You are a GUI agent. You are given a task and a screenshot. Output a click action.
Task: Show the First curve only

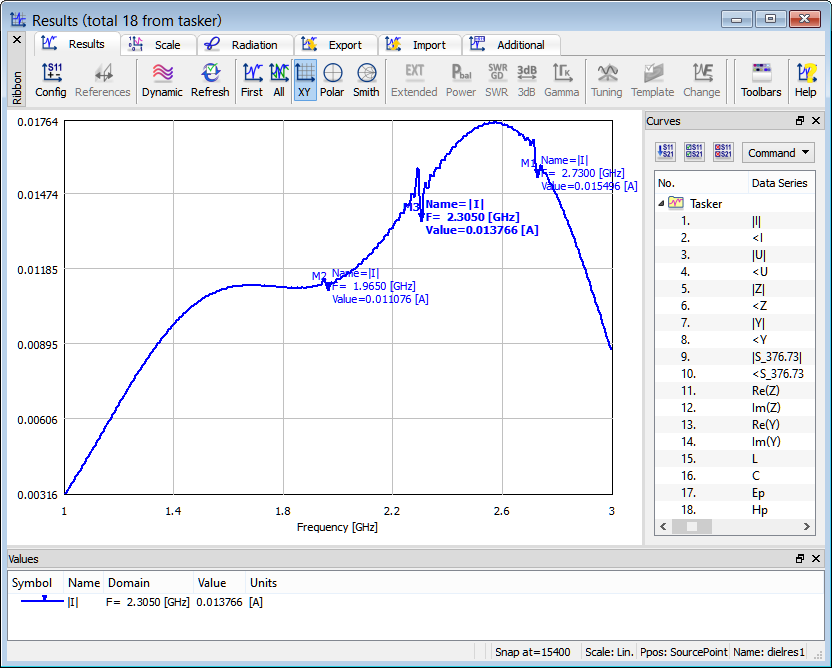point(252,79)
